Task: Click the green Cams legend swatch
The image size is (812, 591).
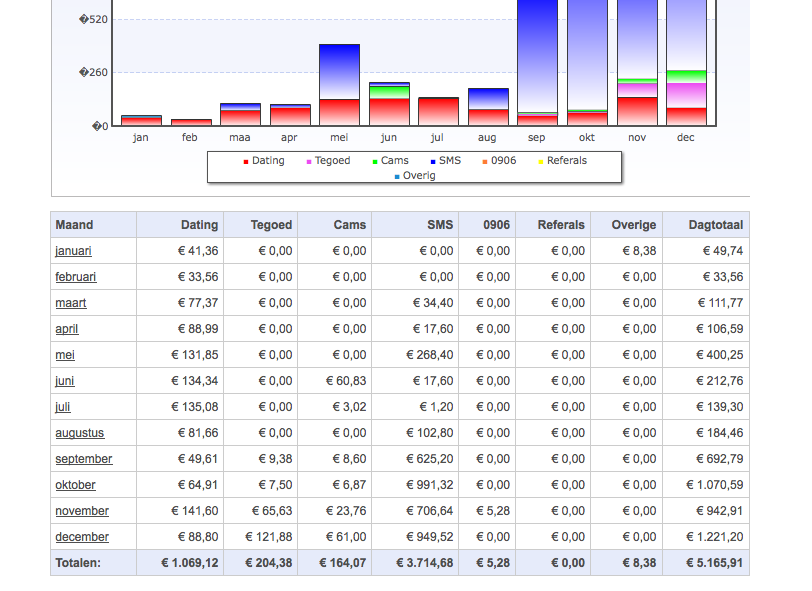Action: (375, 162)
